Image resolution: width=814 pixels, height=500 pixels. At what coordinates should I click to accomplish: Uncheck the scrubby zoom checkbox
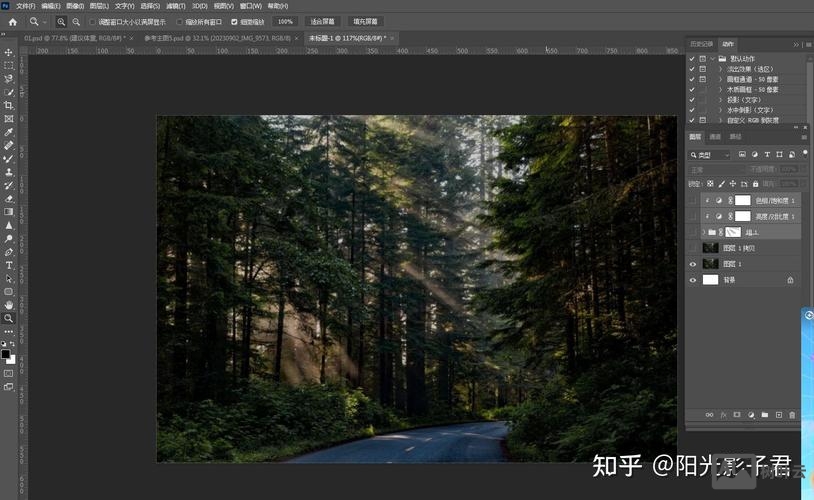point(234,22)
